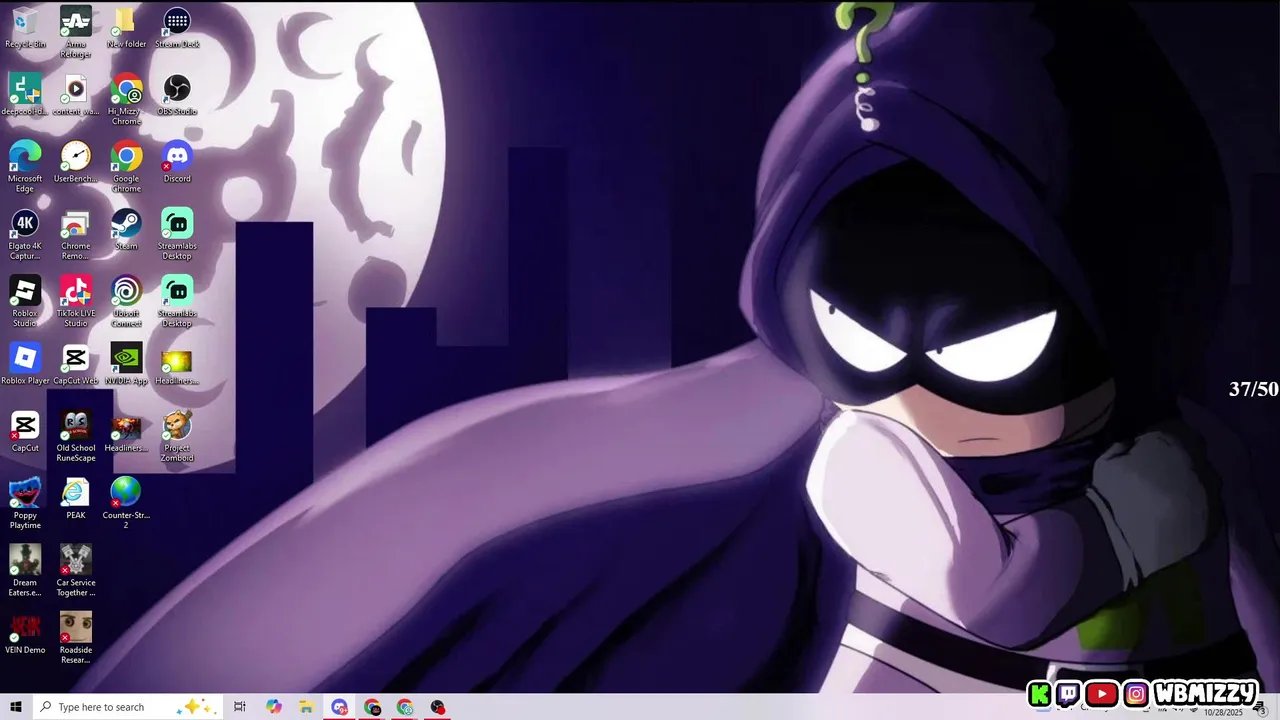Open the notification center in system tray

1262,711
